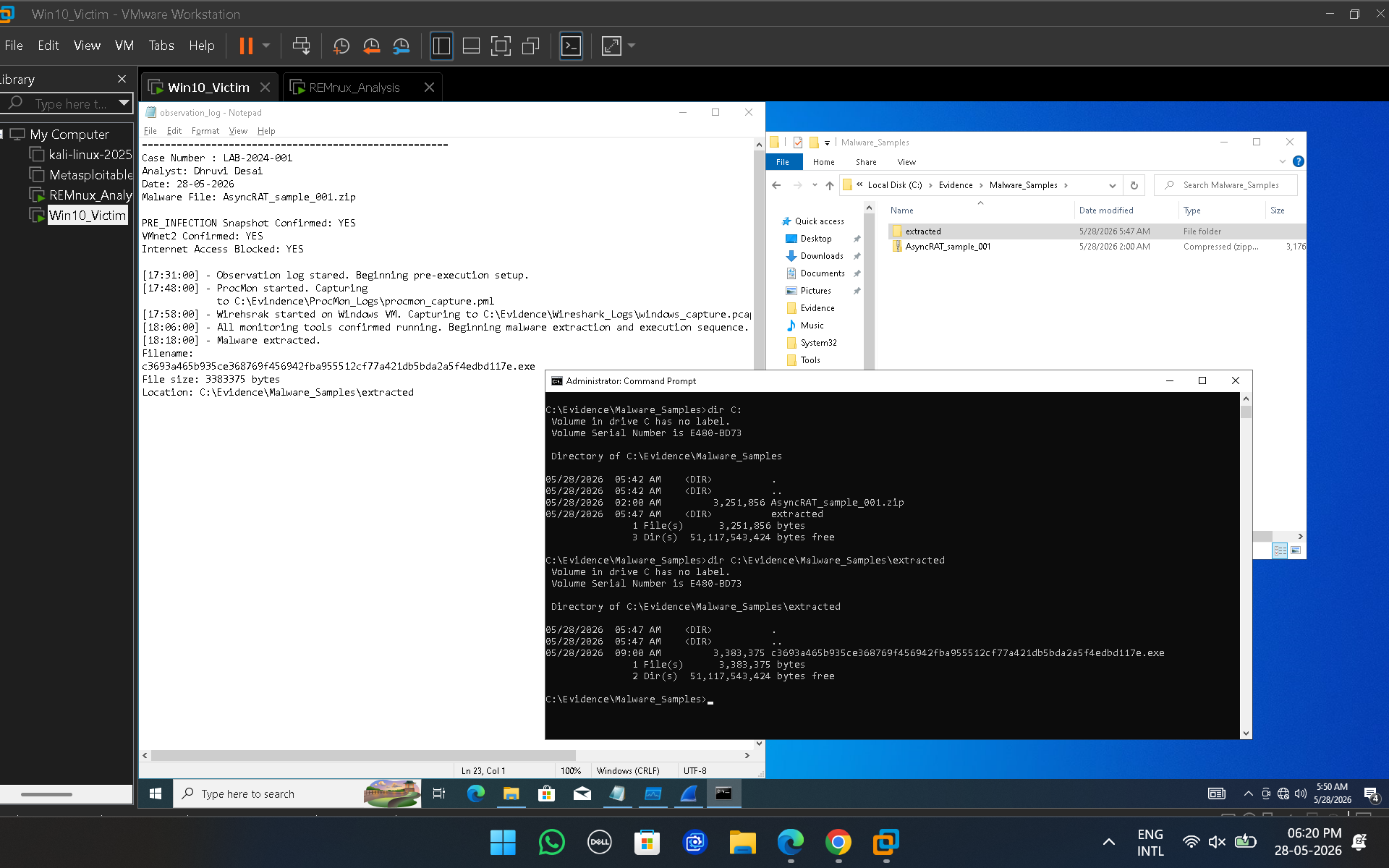Select REMnux_Analysis in the library tree

click(x=90, y=195)
